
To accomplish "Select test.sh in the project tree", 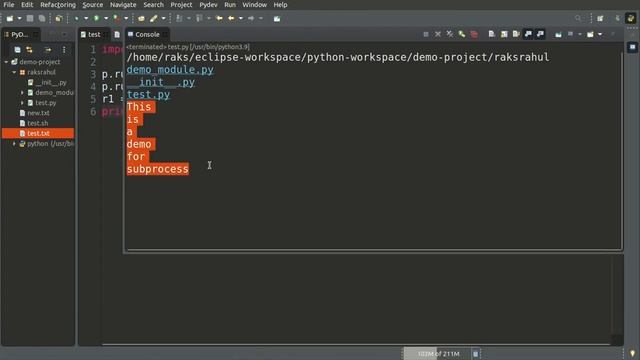I will coord(38,123).
